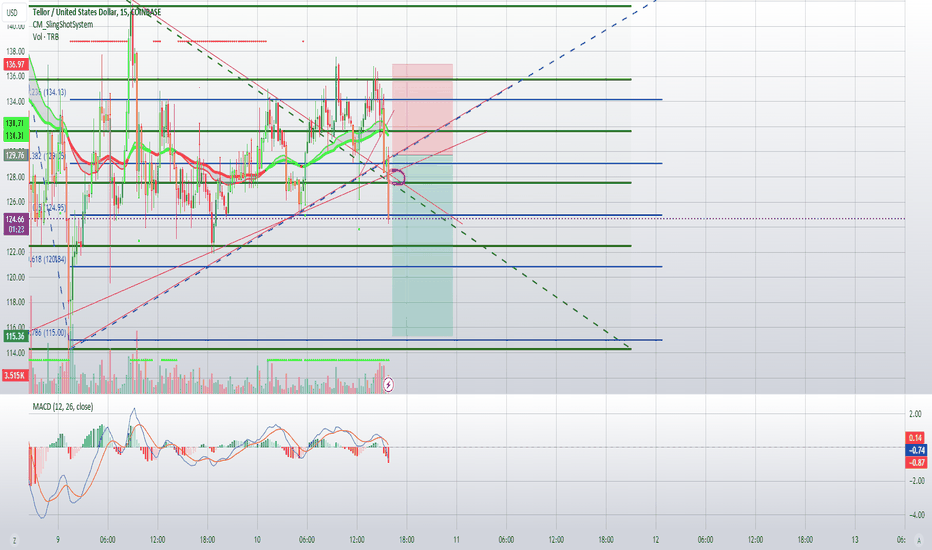The height and width of the screenshot is (550, 932).
Task: Click the blue -0.74 MACD value label
Action: (x=916, y=450)
